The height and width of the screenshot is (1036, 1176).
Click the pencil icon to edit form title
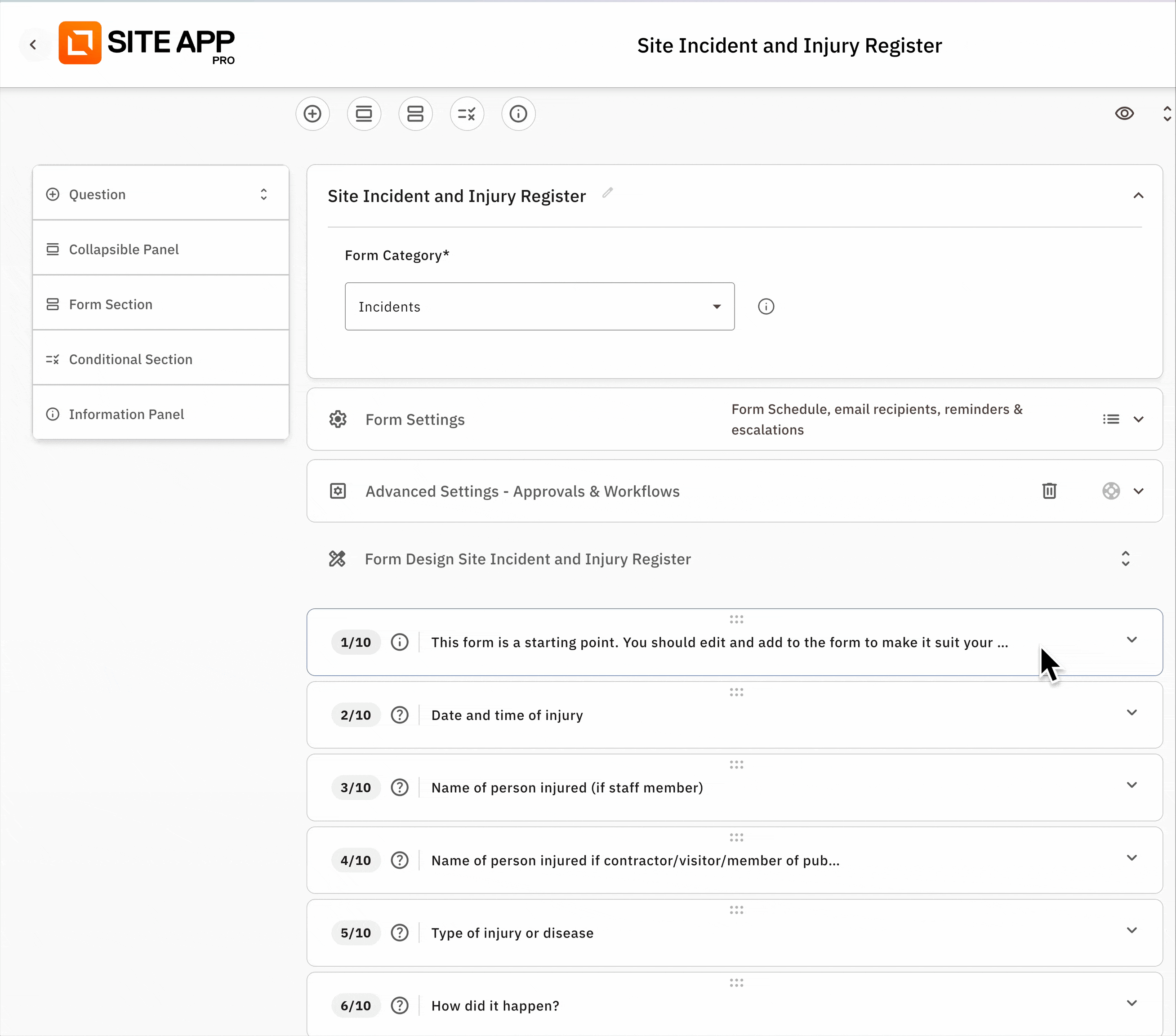608,193
